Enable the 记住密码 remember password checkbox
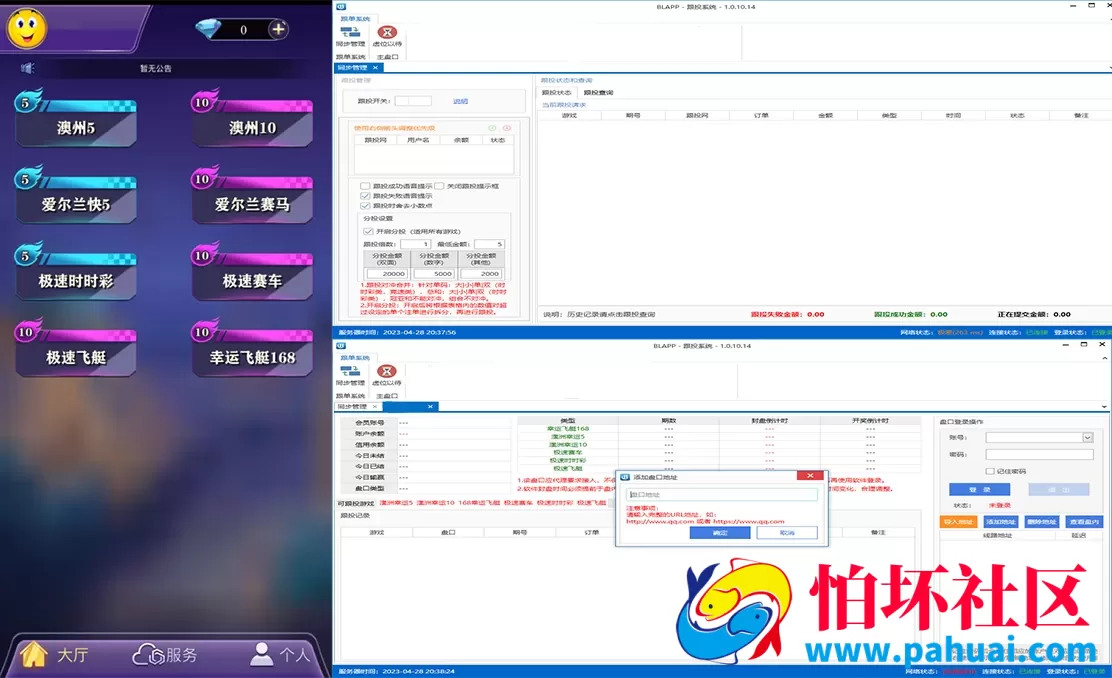The image size is (1112, 678). [990, 471]
